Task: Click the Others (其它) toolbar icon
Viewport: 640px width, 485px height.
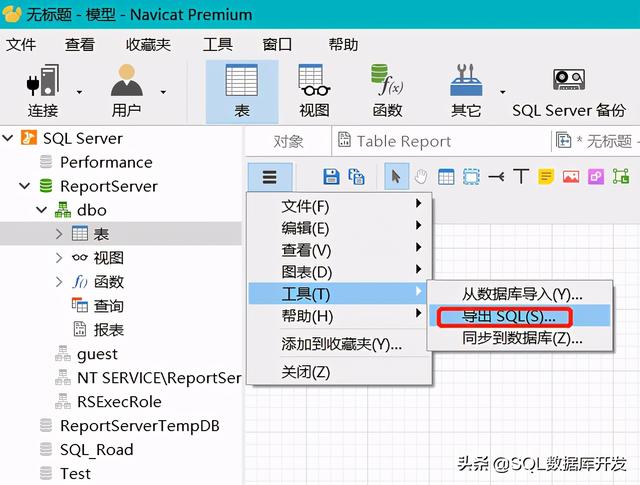Action: click(x=466, y=91)
